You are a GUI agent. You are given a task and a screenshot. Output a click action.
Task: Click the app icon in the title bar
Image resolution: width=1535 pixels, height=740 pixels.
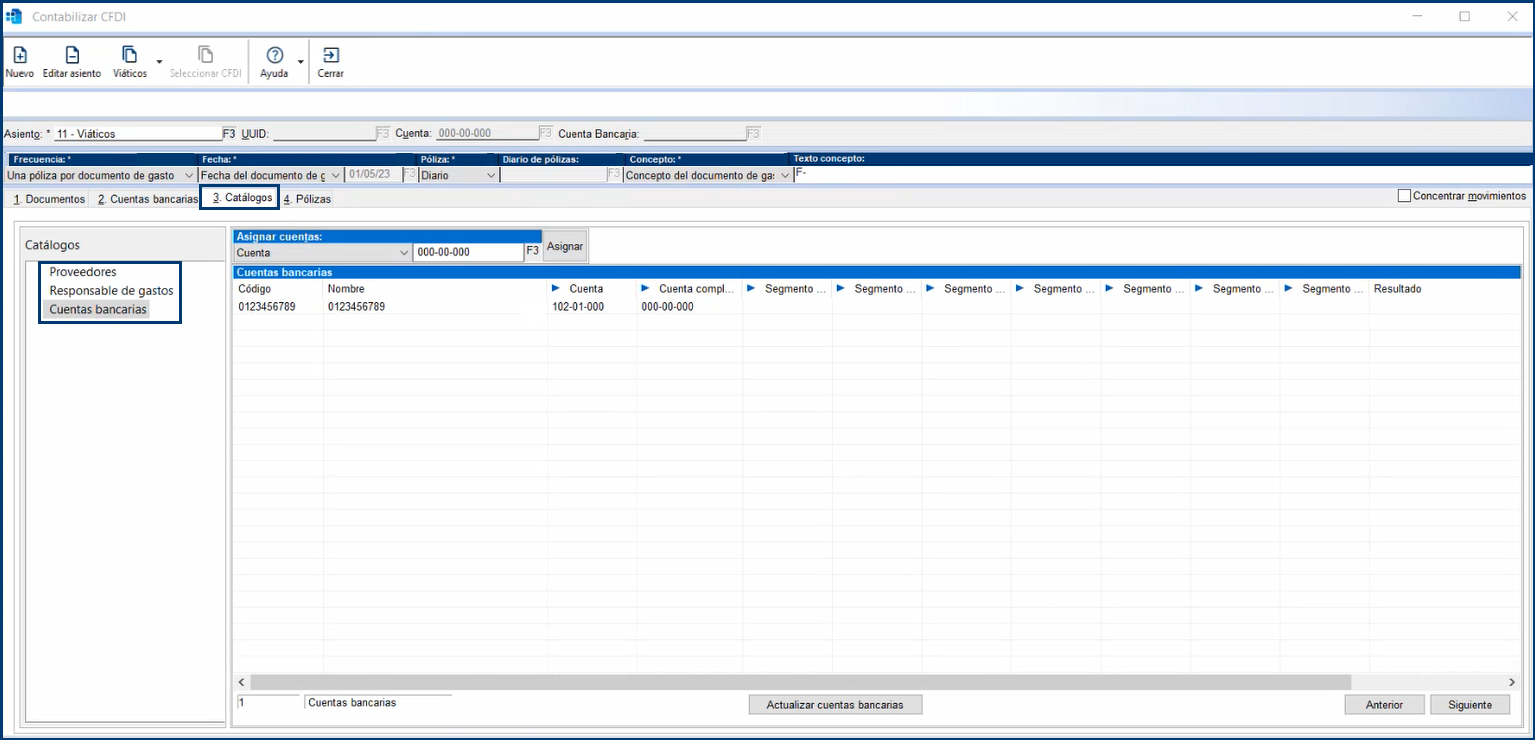15,17
